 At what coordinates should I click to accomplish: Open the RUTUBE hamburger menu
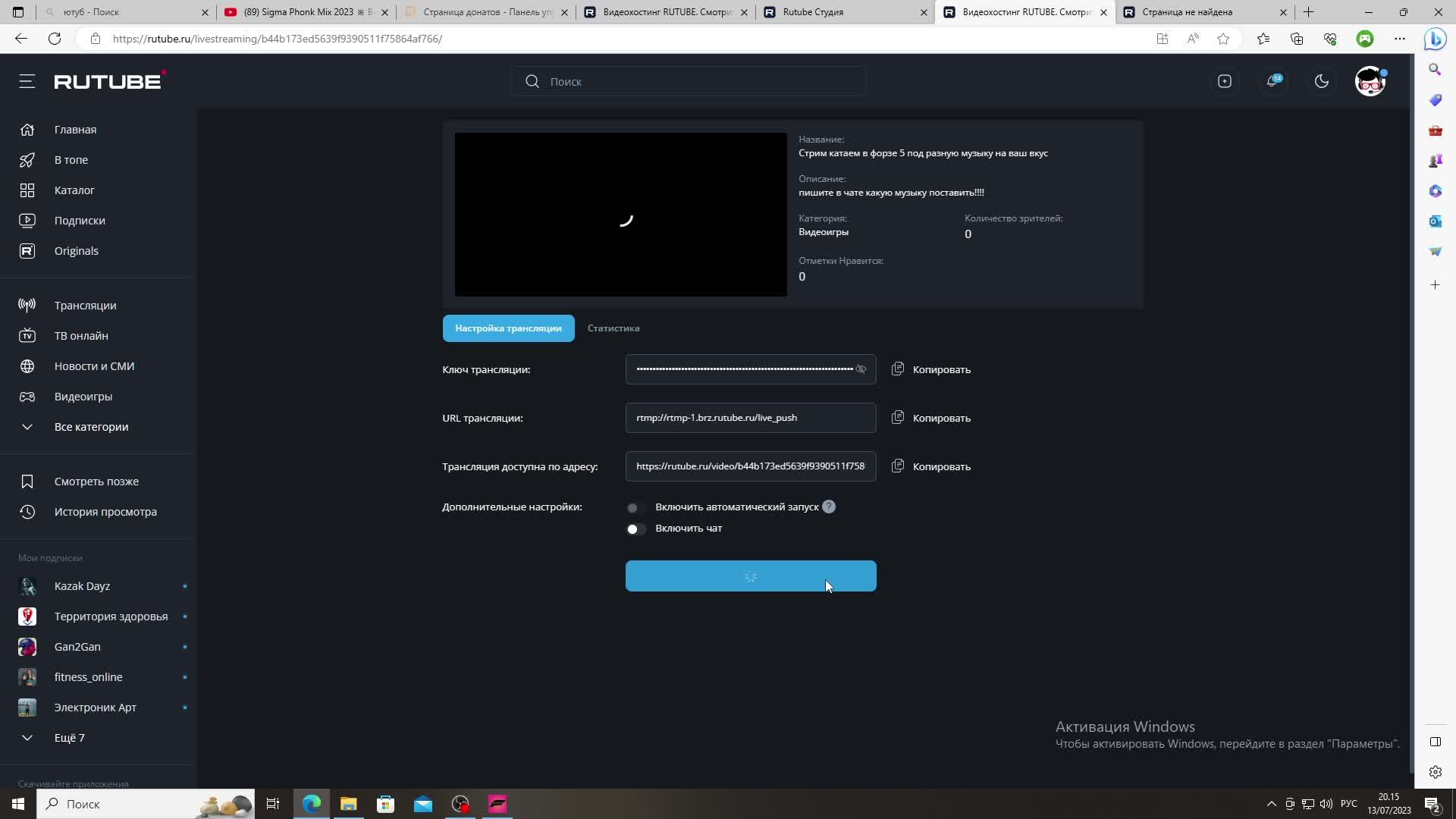(x=27, y=81)
